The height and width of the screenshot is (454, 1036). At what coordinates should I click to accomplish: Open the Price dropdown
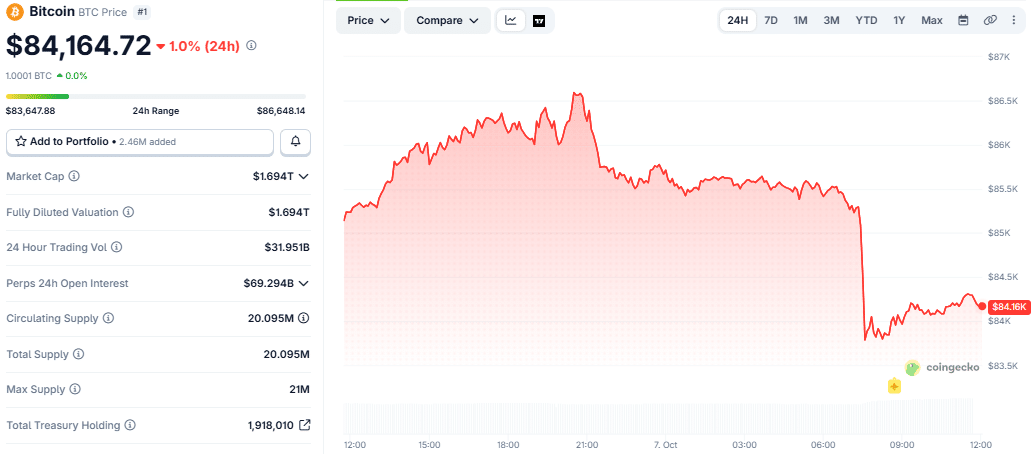tap(369, 20)
